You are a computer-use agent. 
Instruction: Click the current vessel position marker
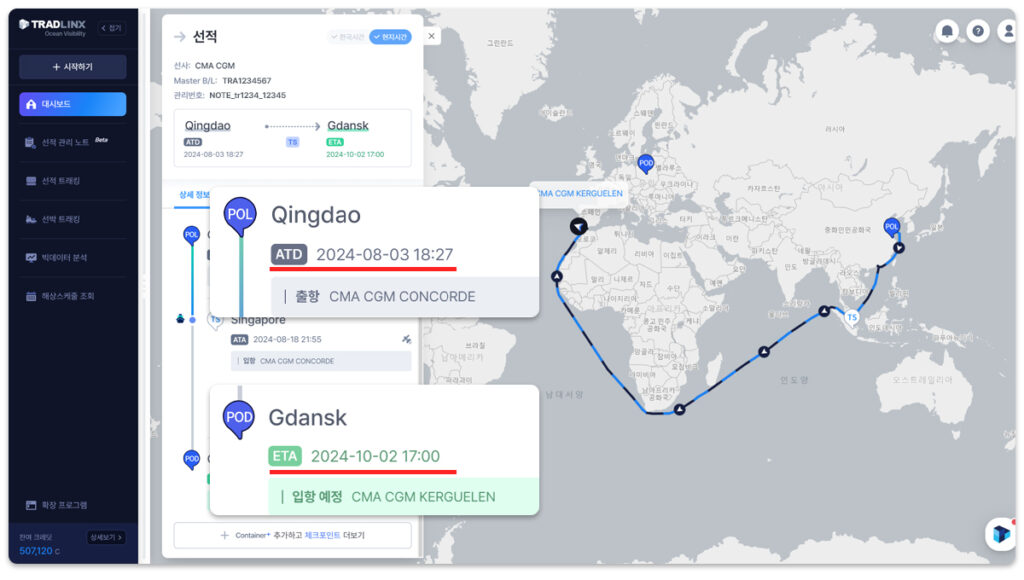coord(578,226)
